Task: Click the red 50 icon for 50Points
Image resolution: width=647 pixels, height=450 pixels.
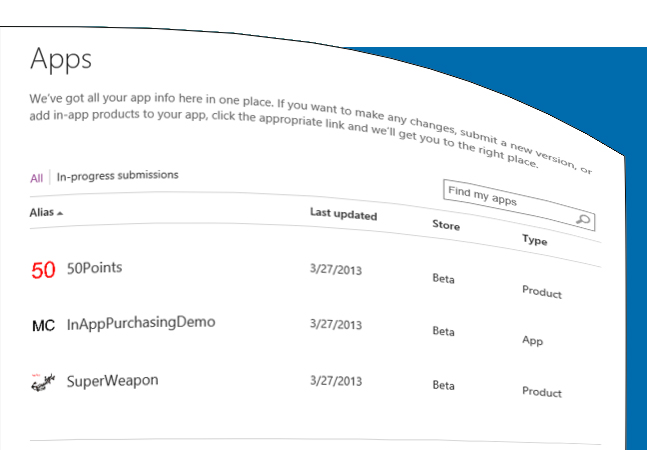Action: 43,270
